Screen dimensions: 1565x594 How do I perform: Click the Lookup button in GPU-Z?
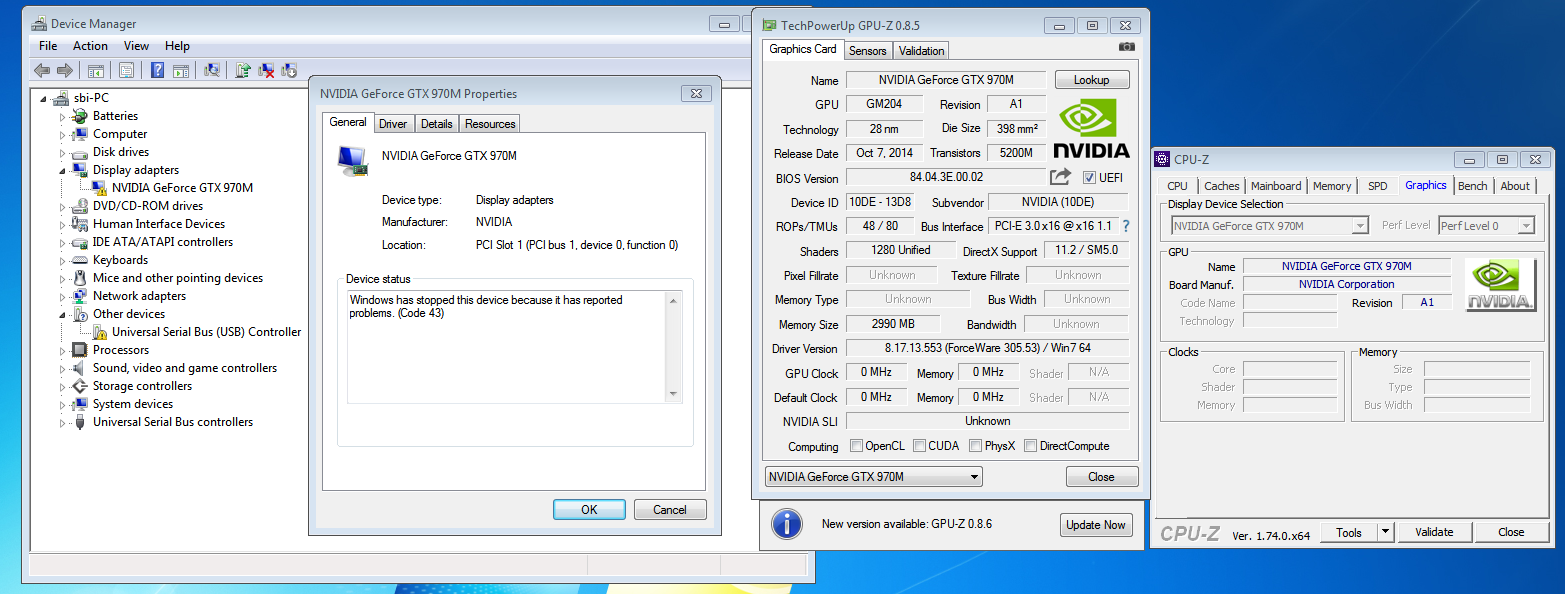click(1091, 80)
